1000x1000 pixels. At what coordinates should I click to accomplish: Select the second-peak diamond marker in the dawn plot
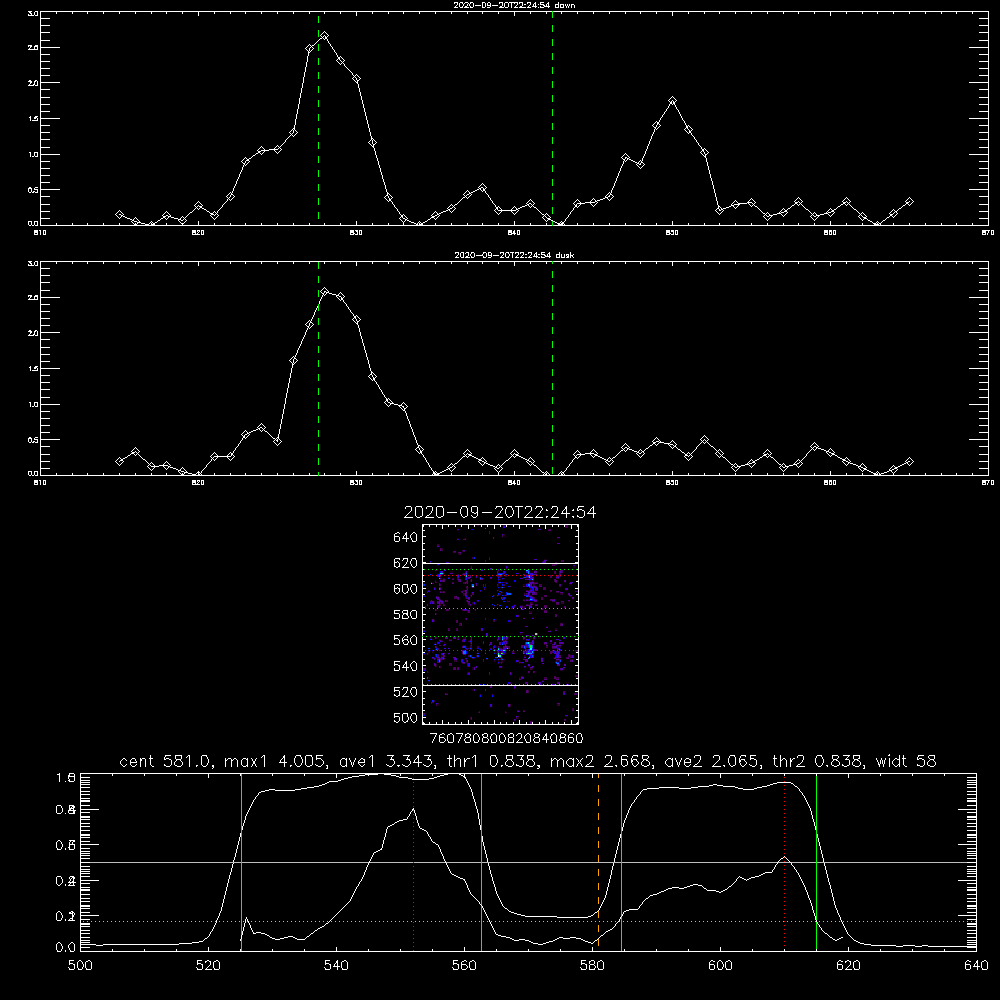click(x=672, y=101)
